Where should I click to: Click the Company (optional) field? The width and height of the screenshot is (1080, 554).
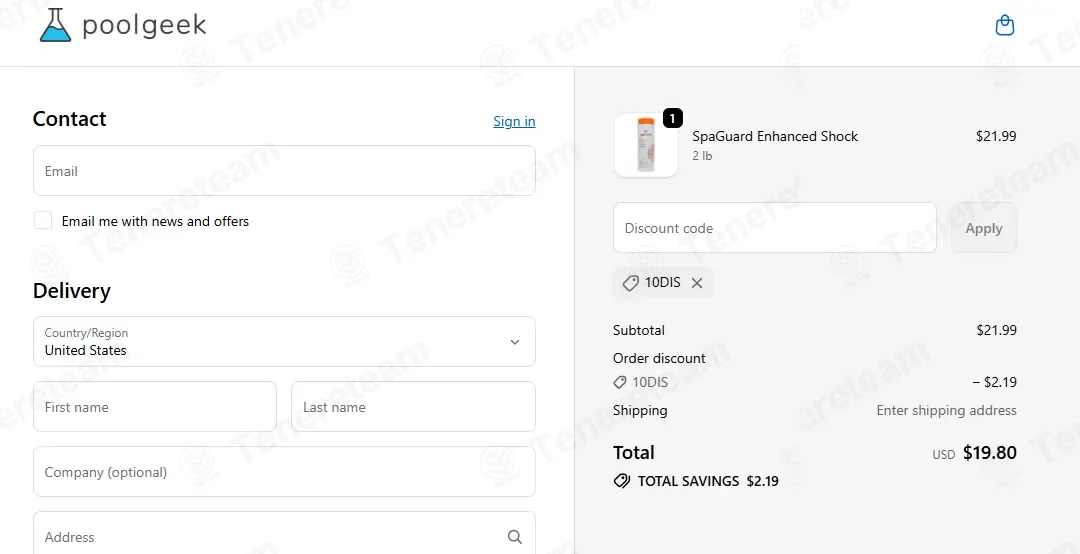pos(284,472)
